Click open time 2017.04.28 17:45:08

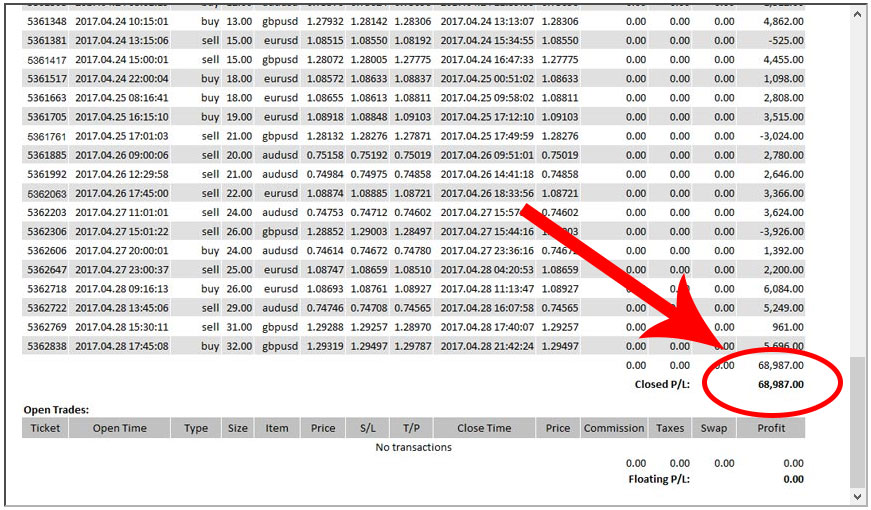coord(122,346)
